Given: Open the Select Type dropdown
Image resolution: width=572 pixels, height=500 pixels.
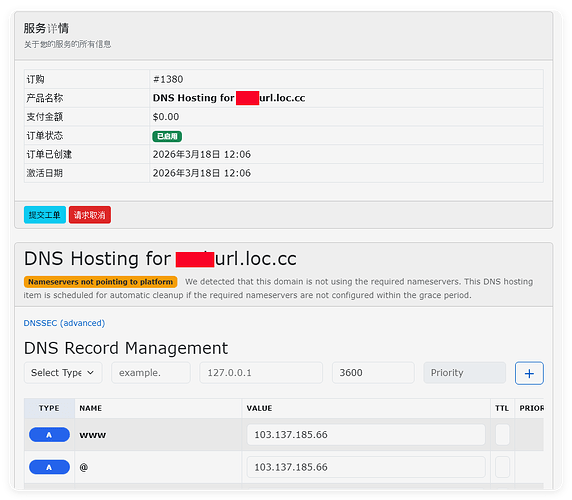Looking at the screenshot, I should pyautogui.click(x=63, y=373).
